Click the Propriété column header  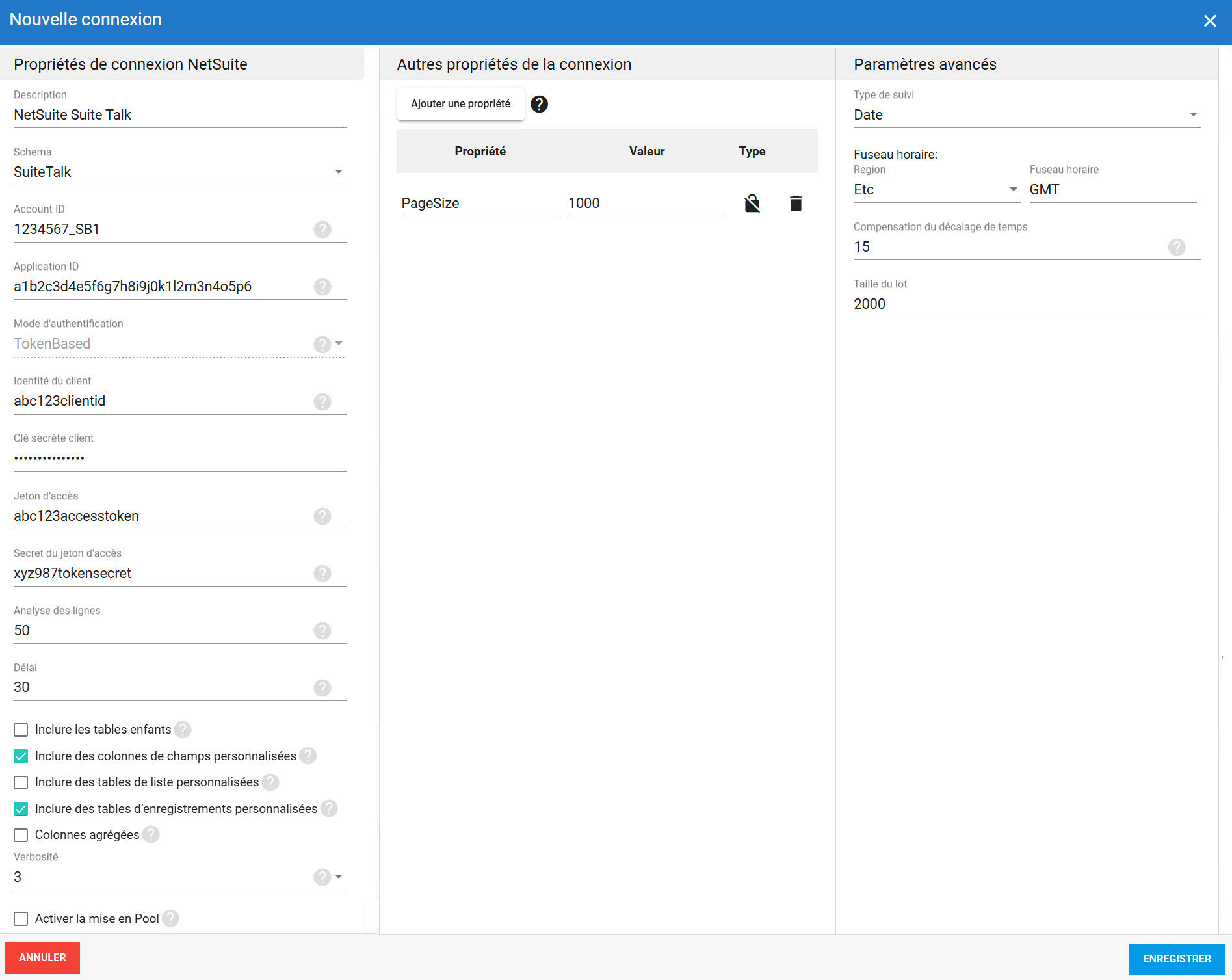click(480, 152)
